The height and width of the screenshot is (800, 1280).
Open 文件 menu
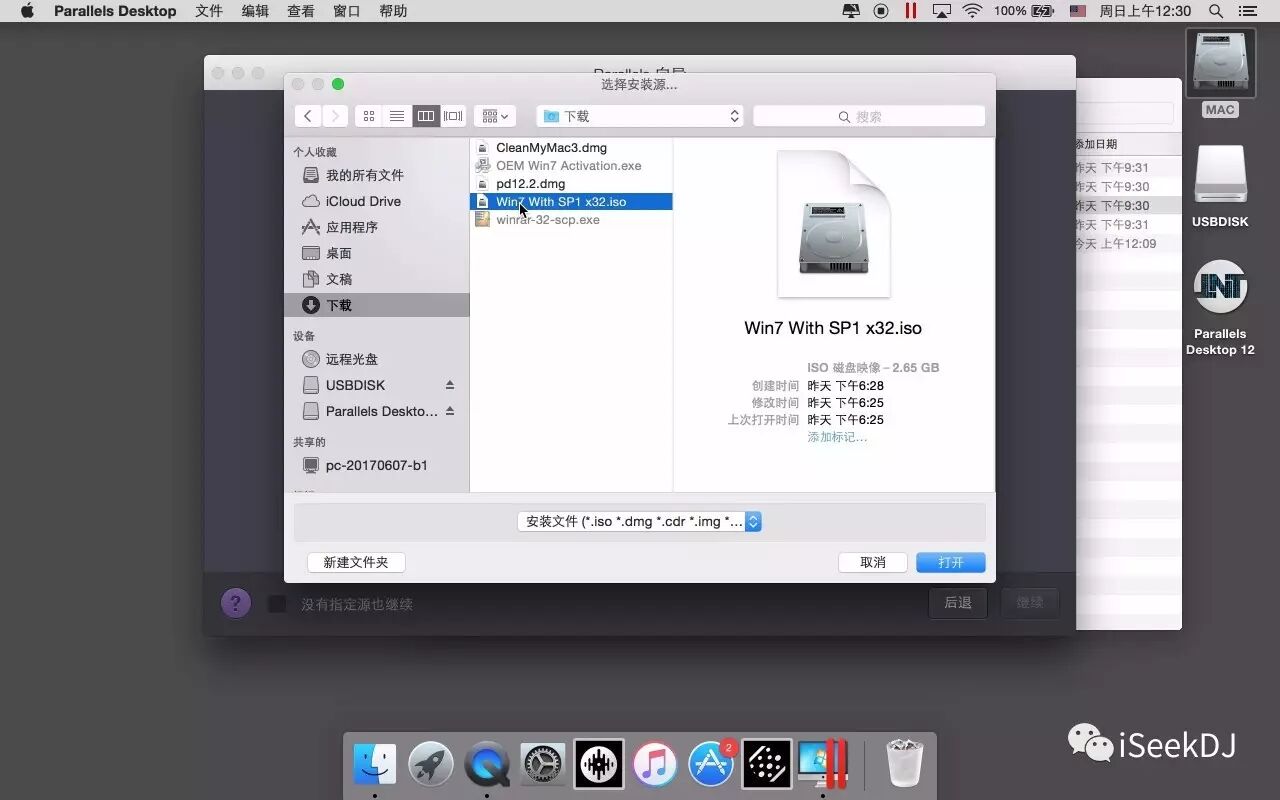point(209,11)
